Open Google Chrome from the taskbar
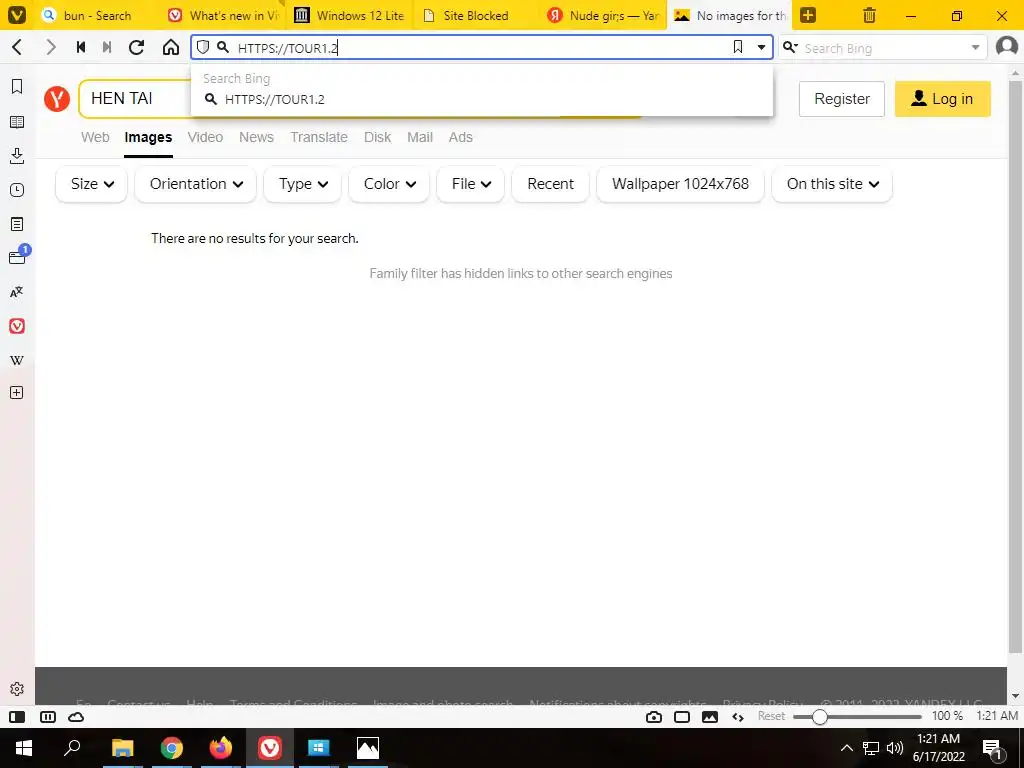Screen dimensions: 1024x768 172,748
